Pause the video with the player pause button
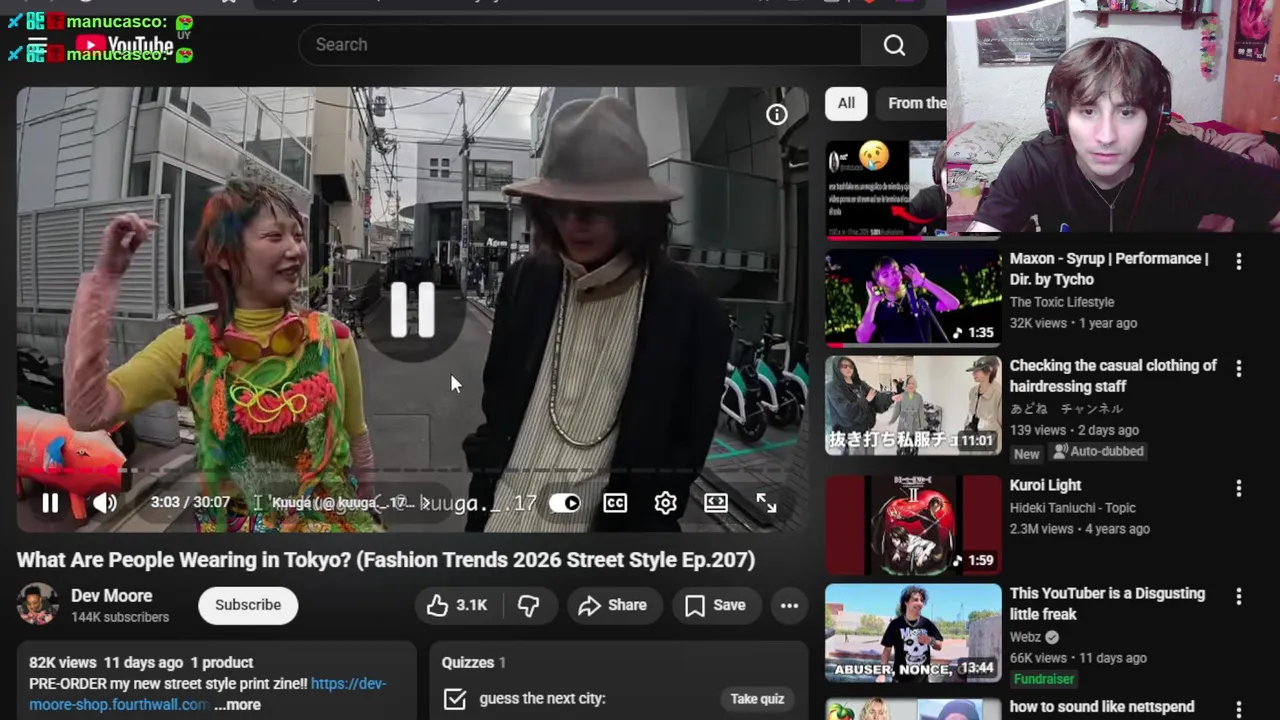The width and height of the screenshot is (1280, 720). pyautogui.click(x=50, y=503)
